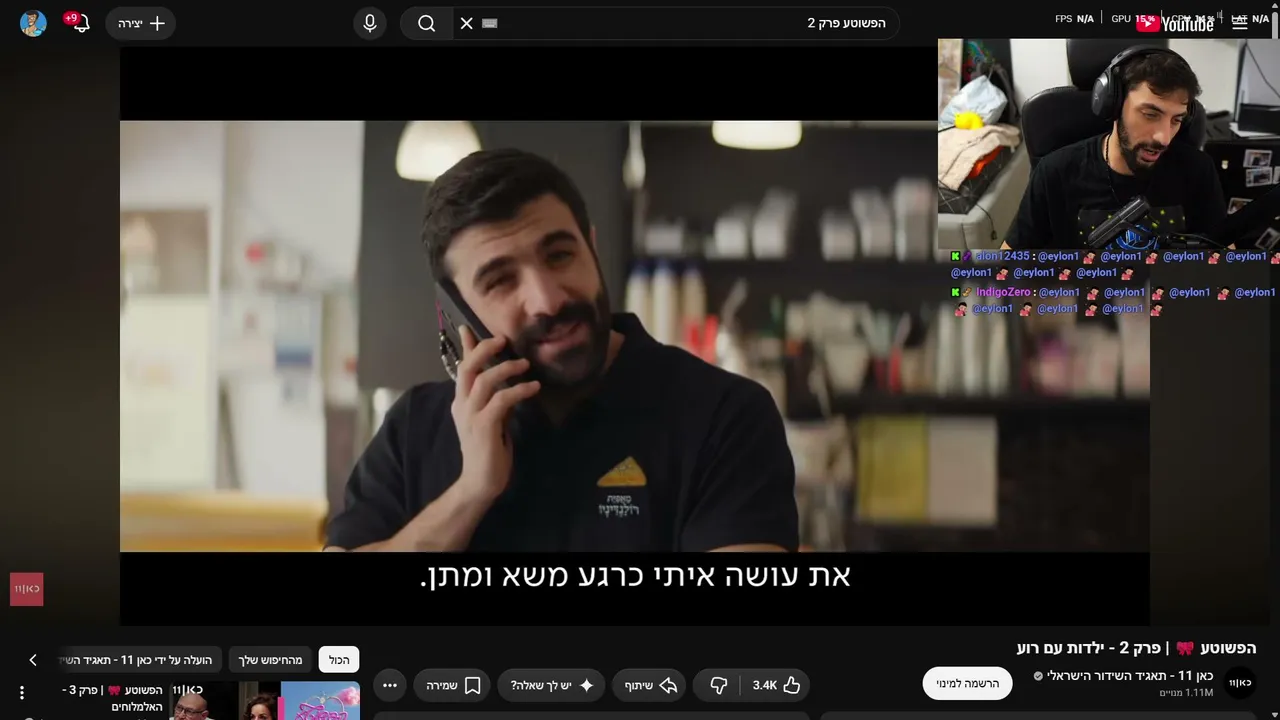Show more filter chips with chevron arrow
This screenshot has height=720, width=1280.
point(33,660)
